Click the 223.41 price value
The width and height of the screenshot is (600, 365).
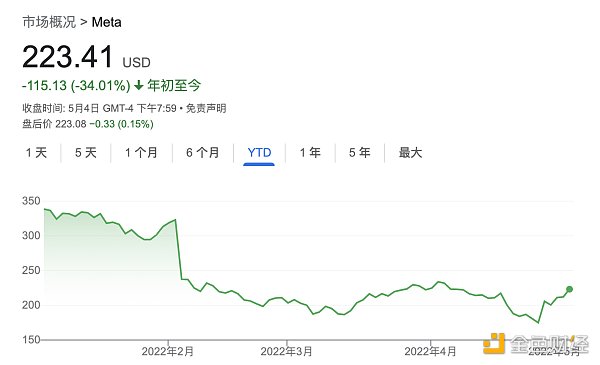click(68, 57)
